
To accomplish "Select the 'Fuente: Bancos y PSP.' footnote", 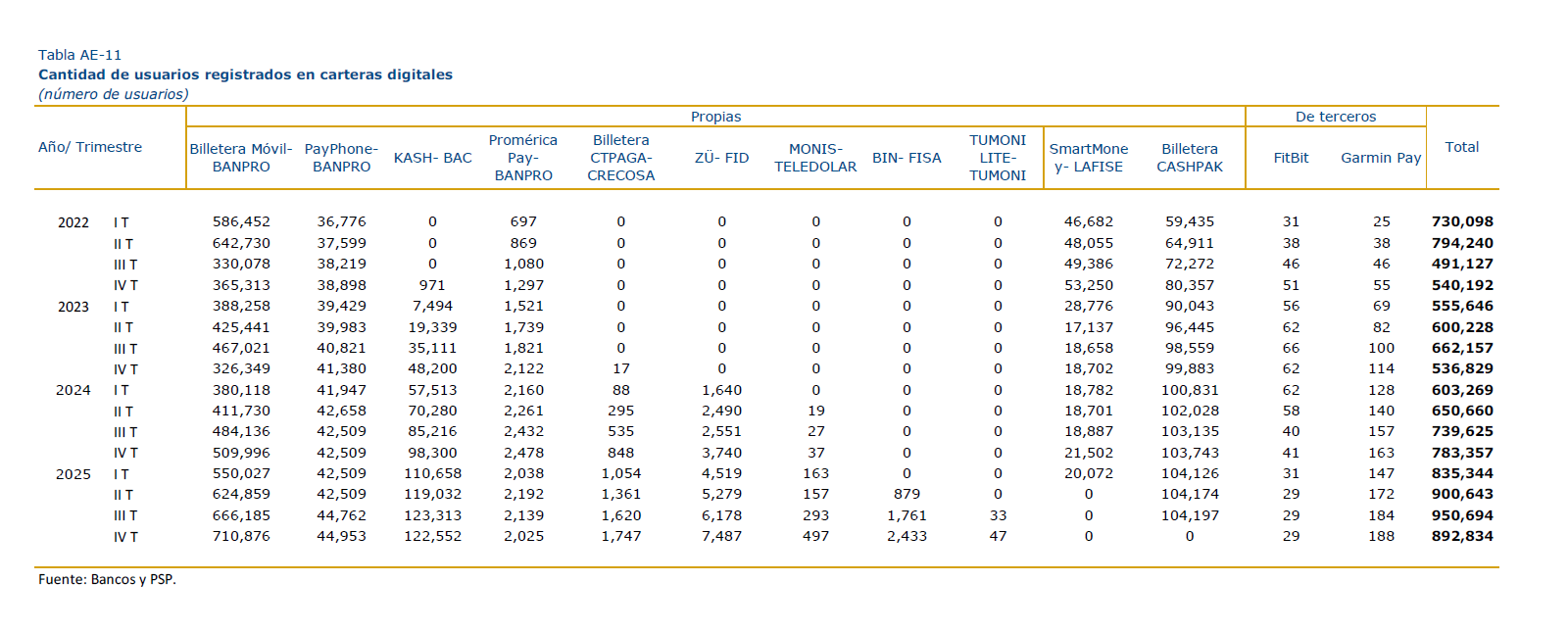I will click(x=108, y=580).
